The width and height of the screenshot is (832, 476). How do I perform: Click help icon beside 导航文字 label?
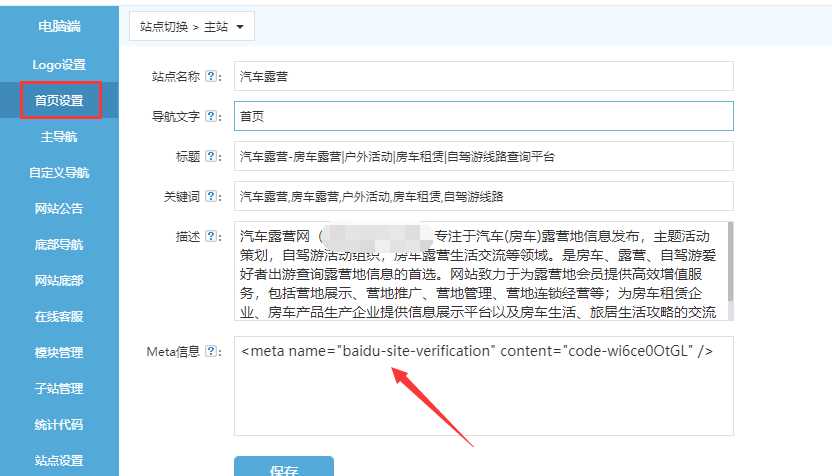(x=211, y=116)
